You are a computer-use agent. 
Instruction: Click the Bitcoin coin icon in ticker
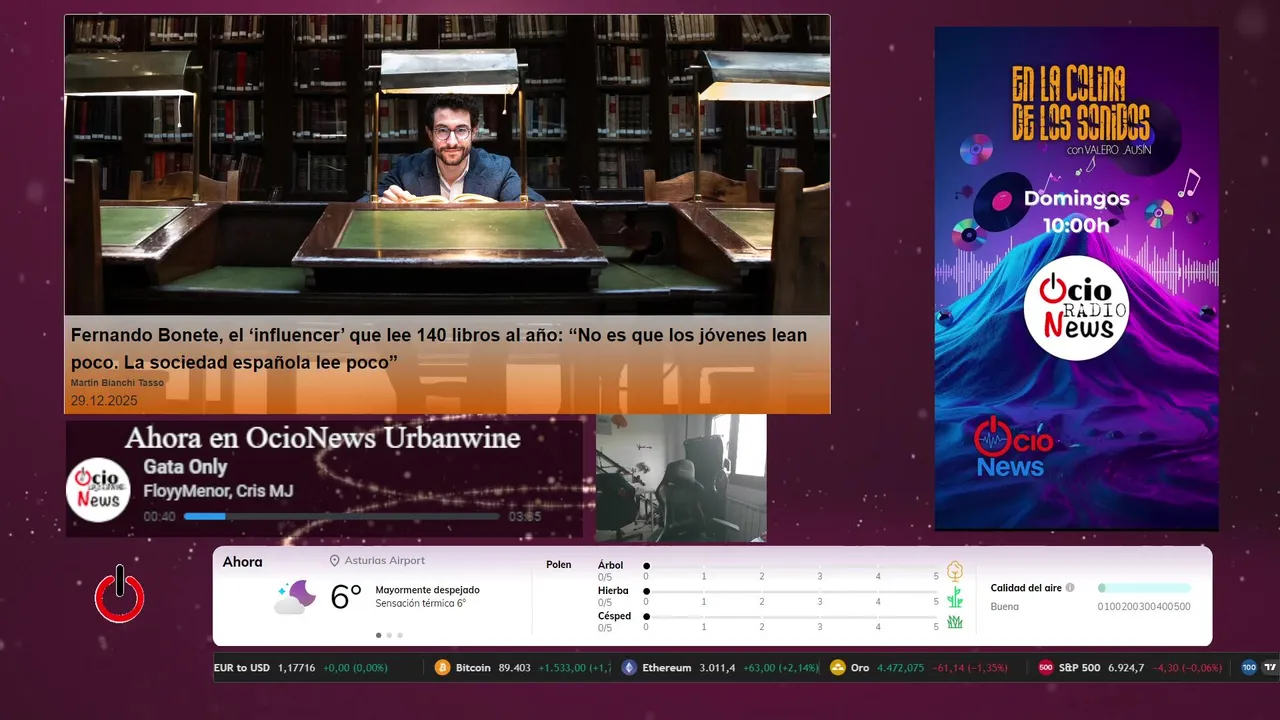point(442,667)
